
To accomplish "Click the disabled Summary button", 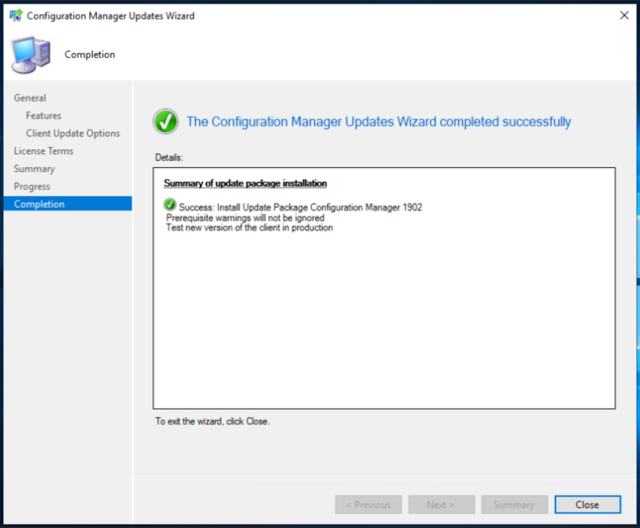I will [514, 505].
